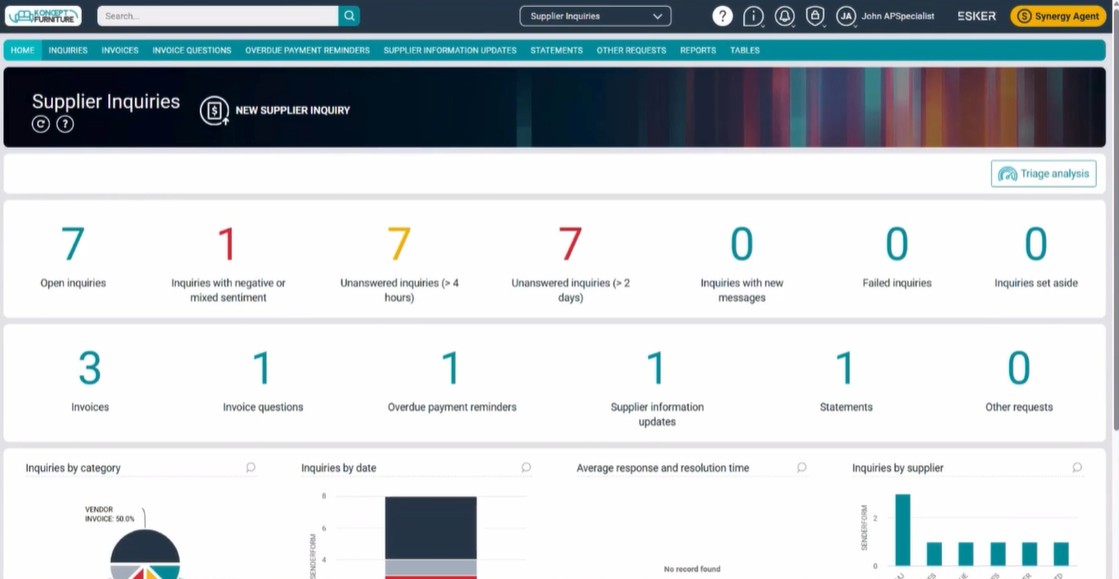
Task: Open the information icon menu in header
Action: pos(753,16)
